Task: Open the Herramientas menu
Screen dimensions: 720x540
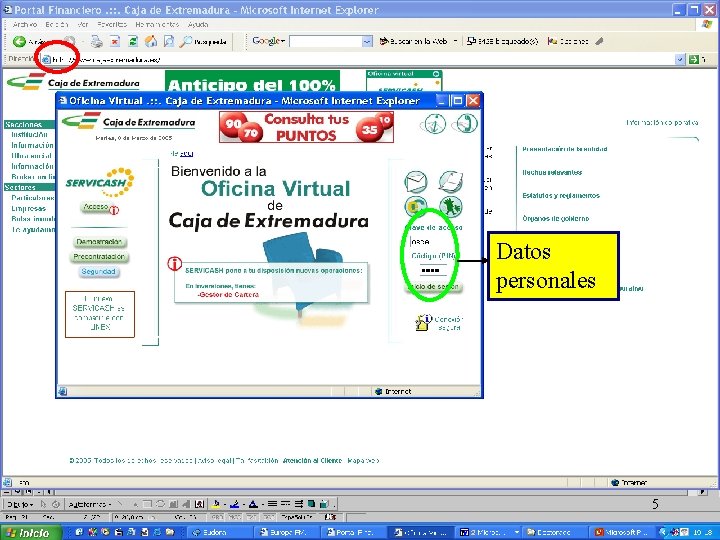Action: pos(158,24)
